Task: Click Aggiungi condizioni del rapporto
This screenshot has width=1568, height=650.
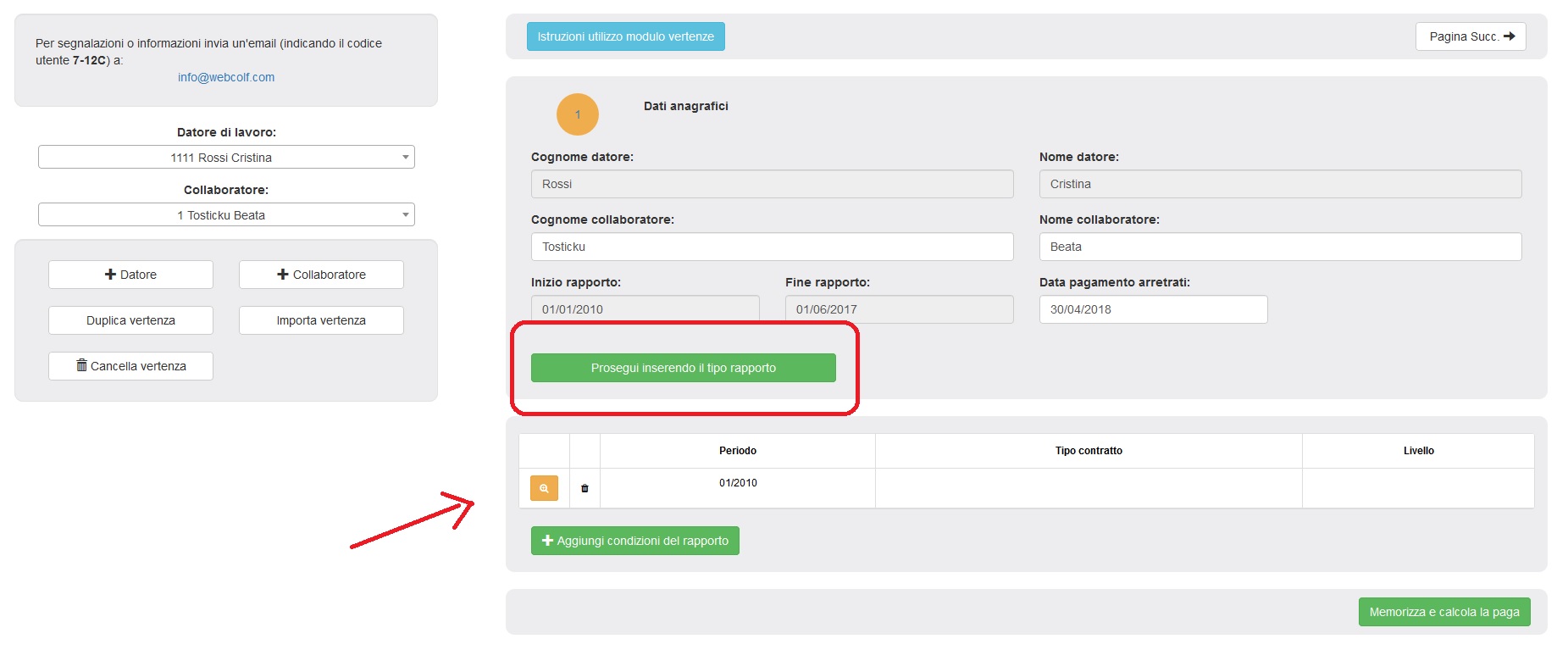Action: 634,541
